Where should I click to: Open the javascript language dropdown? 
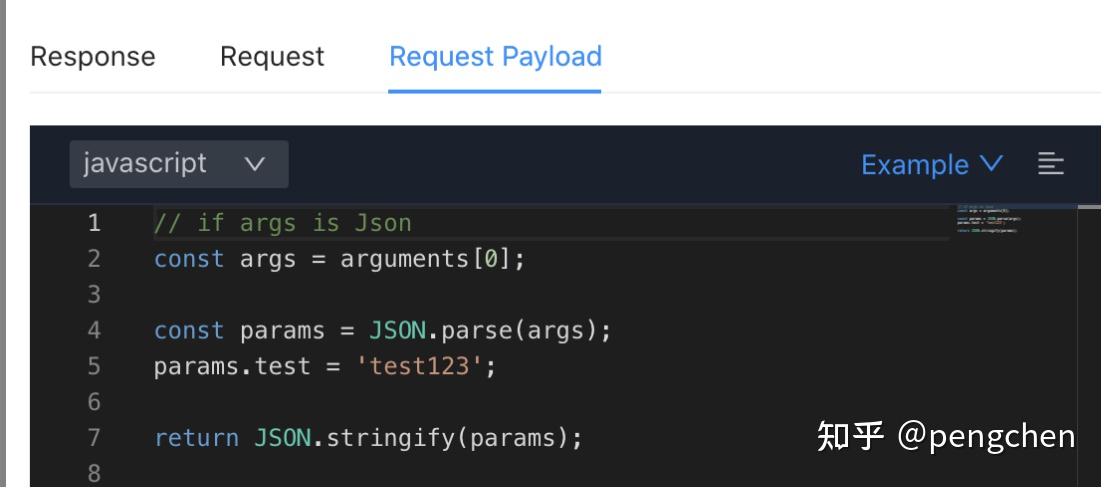(x=179, y=164)
